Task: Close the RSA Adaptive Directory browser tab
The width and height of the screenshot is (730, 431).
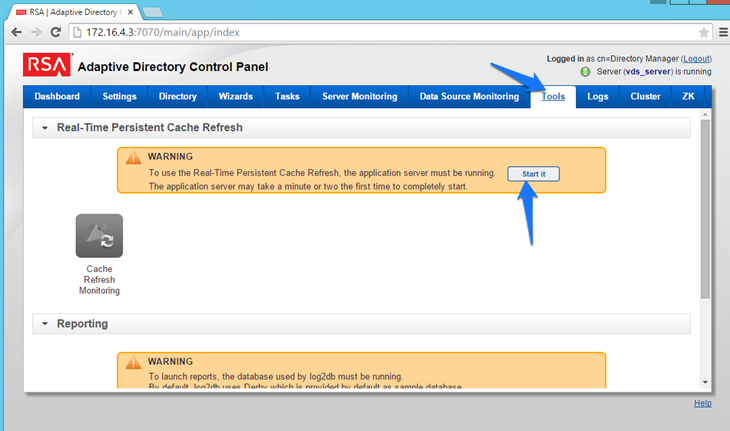Action: coord(130,12)
